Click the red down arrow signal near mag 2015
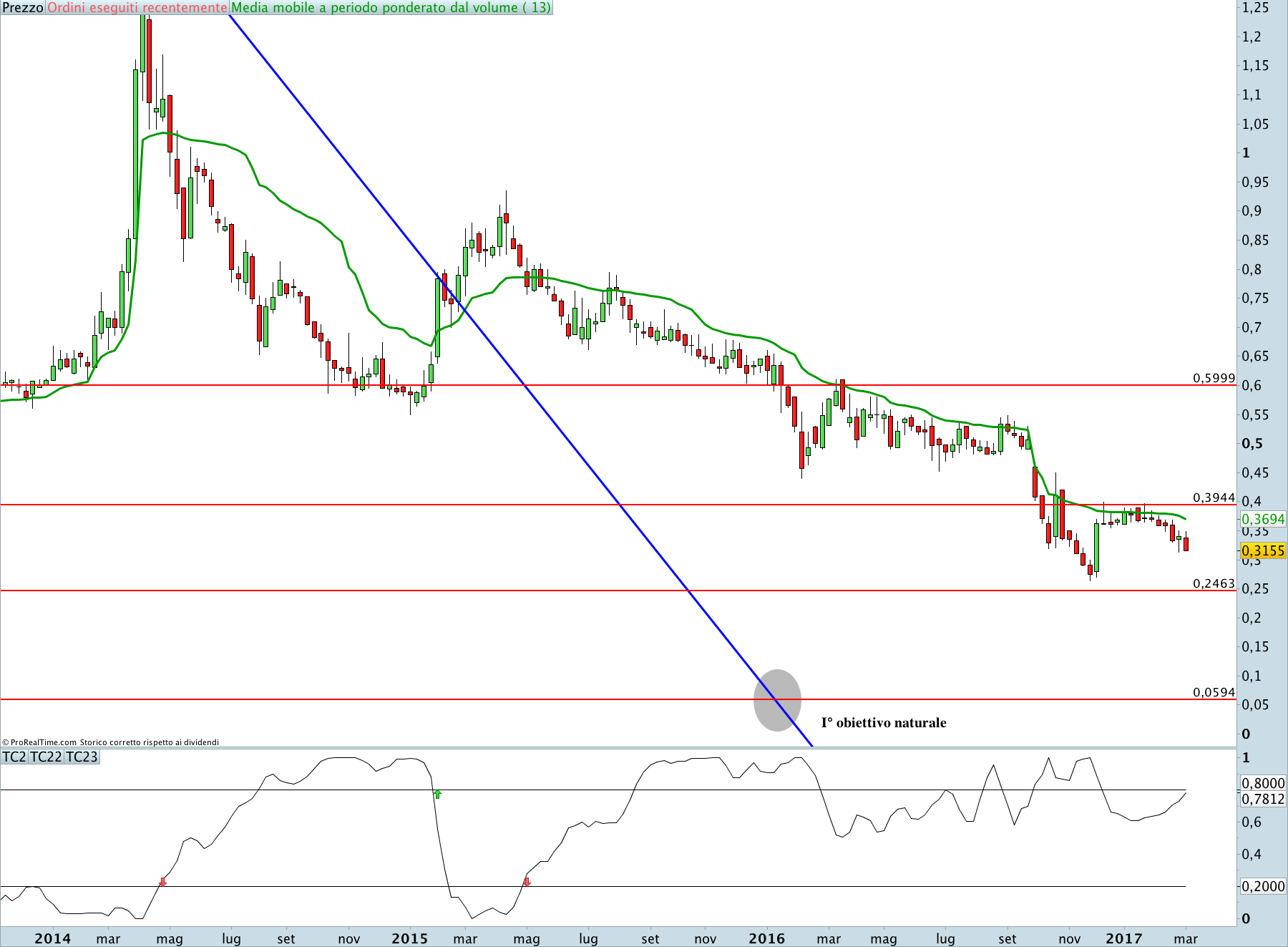Viewport: 1288px width, 947px height. pos(527,882)
